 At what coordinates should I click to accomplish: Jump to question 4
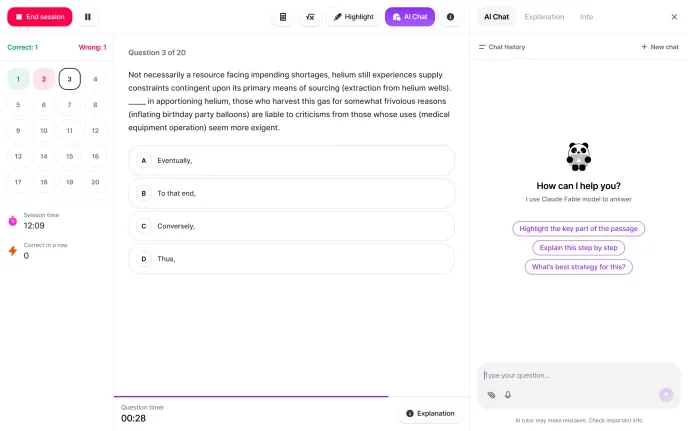pos(95,79)
